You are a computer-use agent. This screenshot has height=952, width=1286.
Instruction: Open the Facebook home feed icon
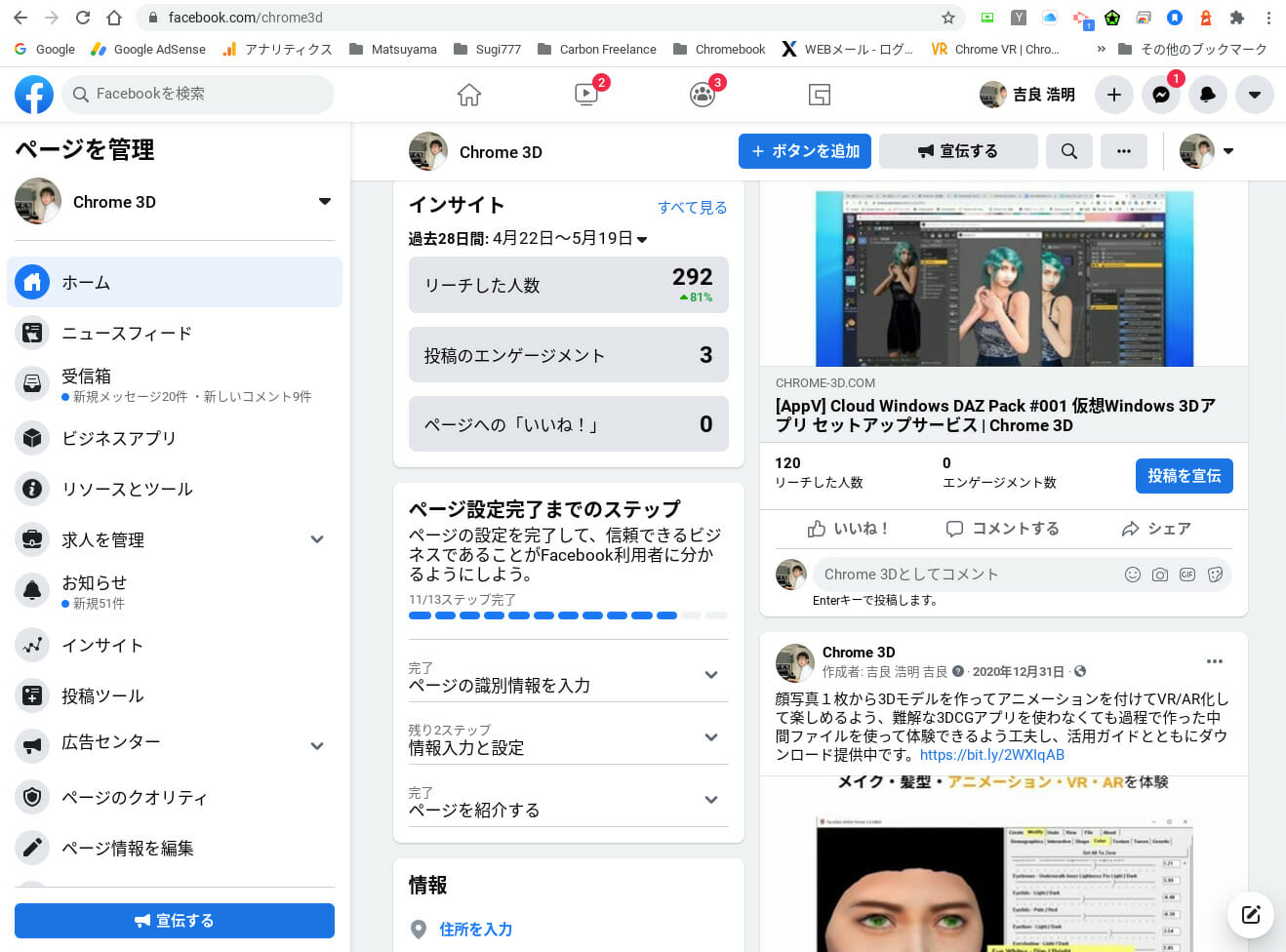[x=469, y=95]
